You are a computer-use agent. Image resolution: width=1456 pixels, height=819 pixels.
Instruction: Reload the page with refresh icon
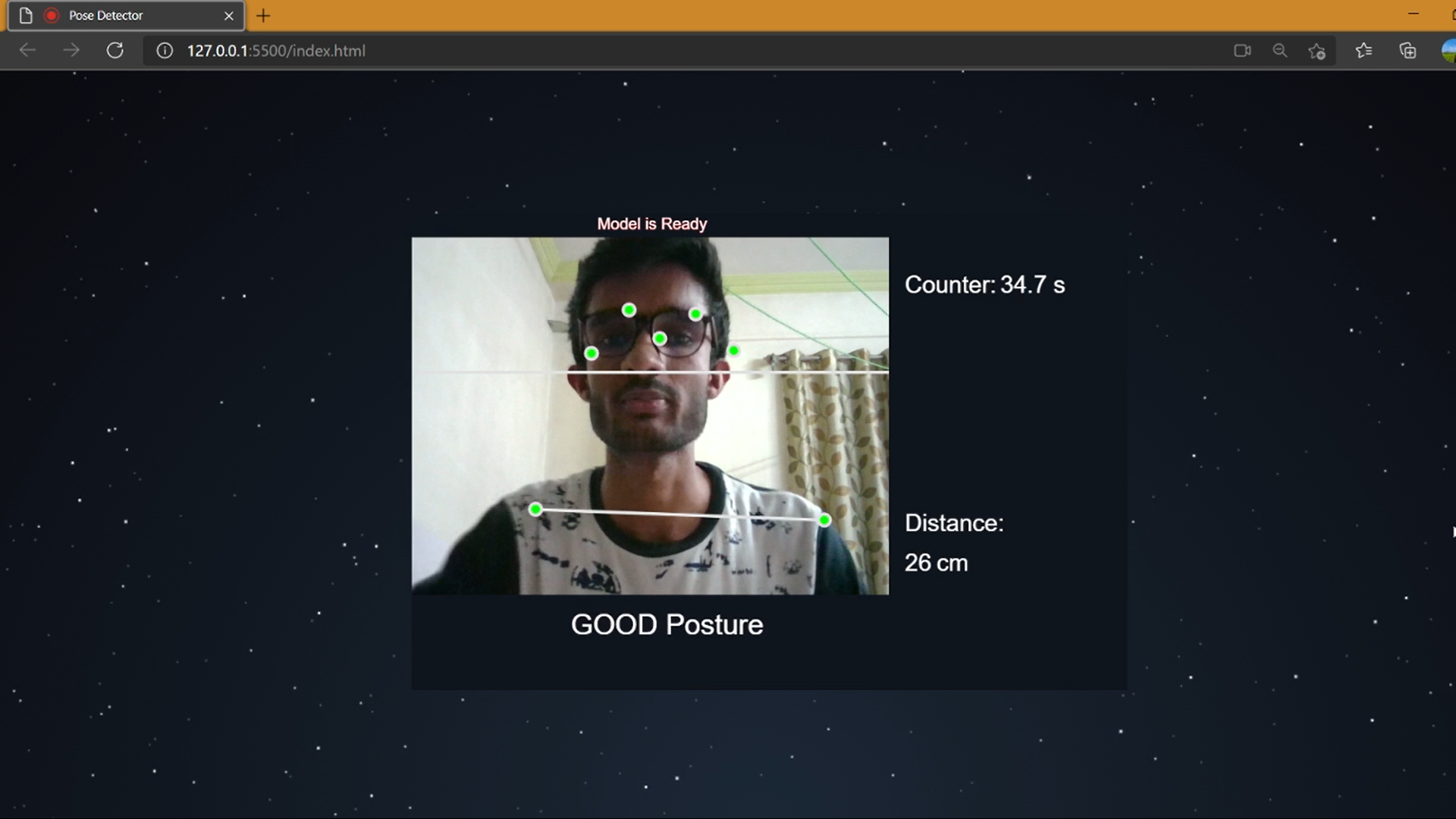click(115, 51)
